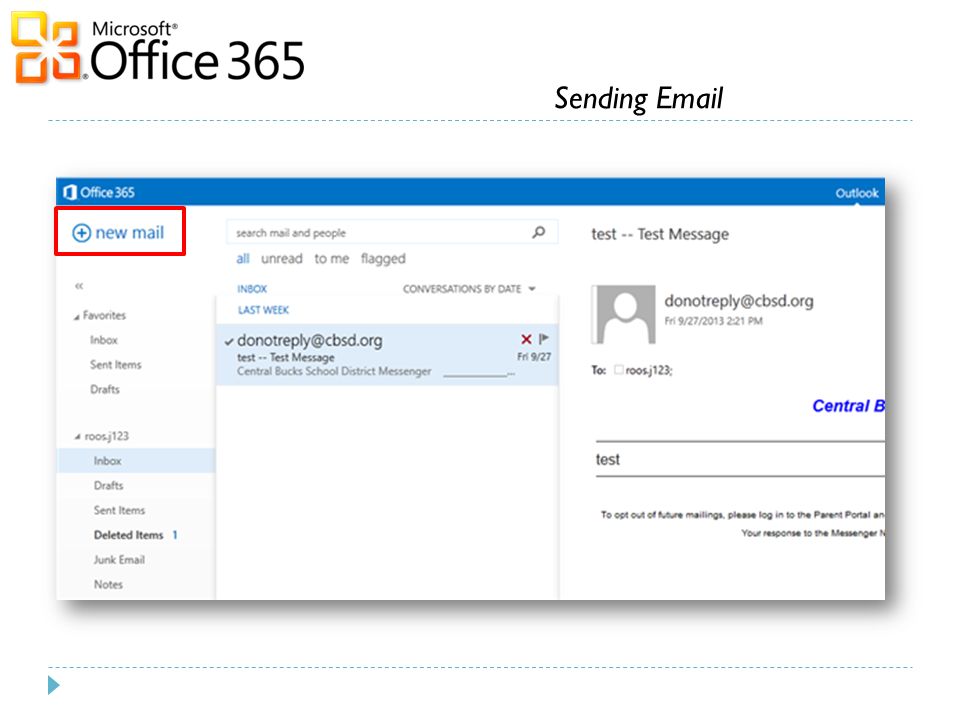Collapse the Favorites folder group
960x720 pixels.
click(x=77, y=317)
